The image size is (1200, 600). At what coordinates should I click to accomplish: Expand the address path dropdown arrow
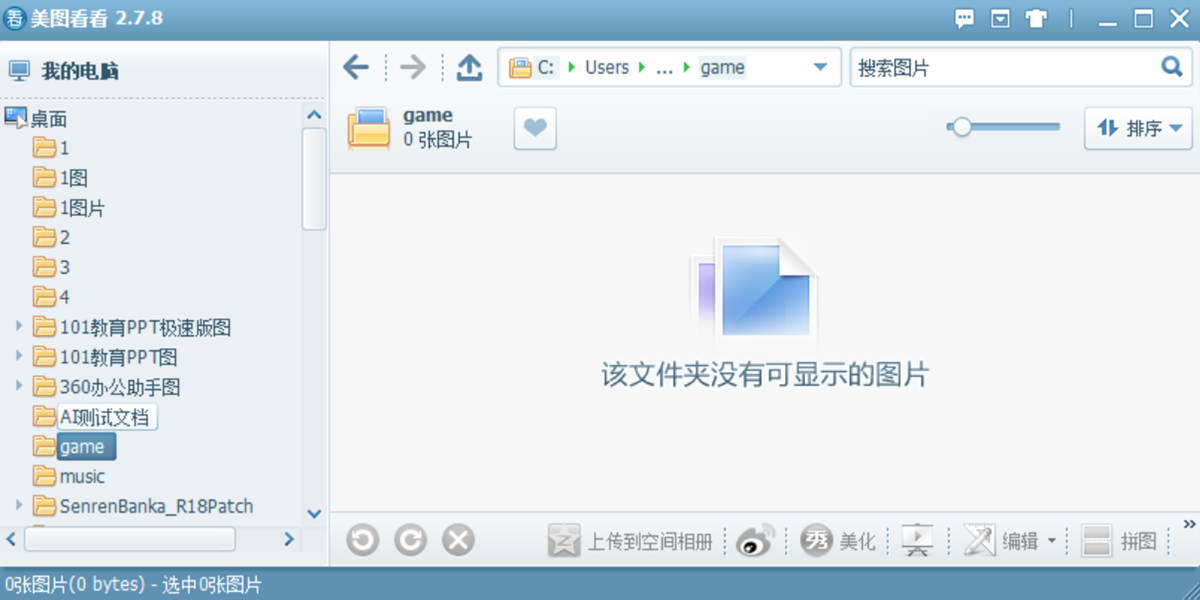tap(820, 67)
